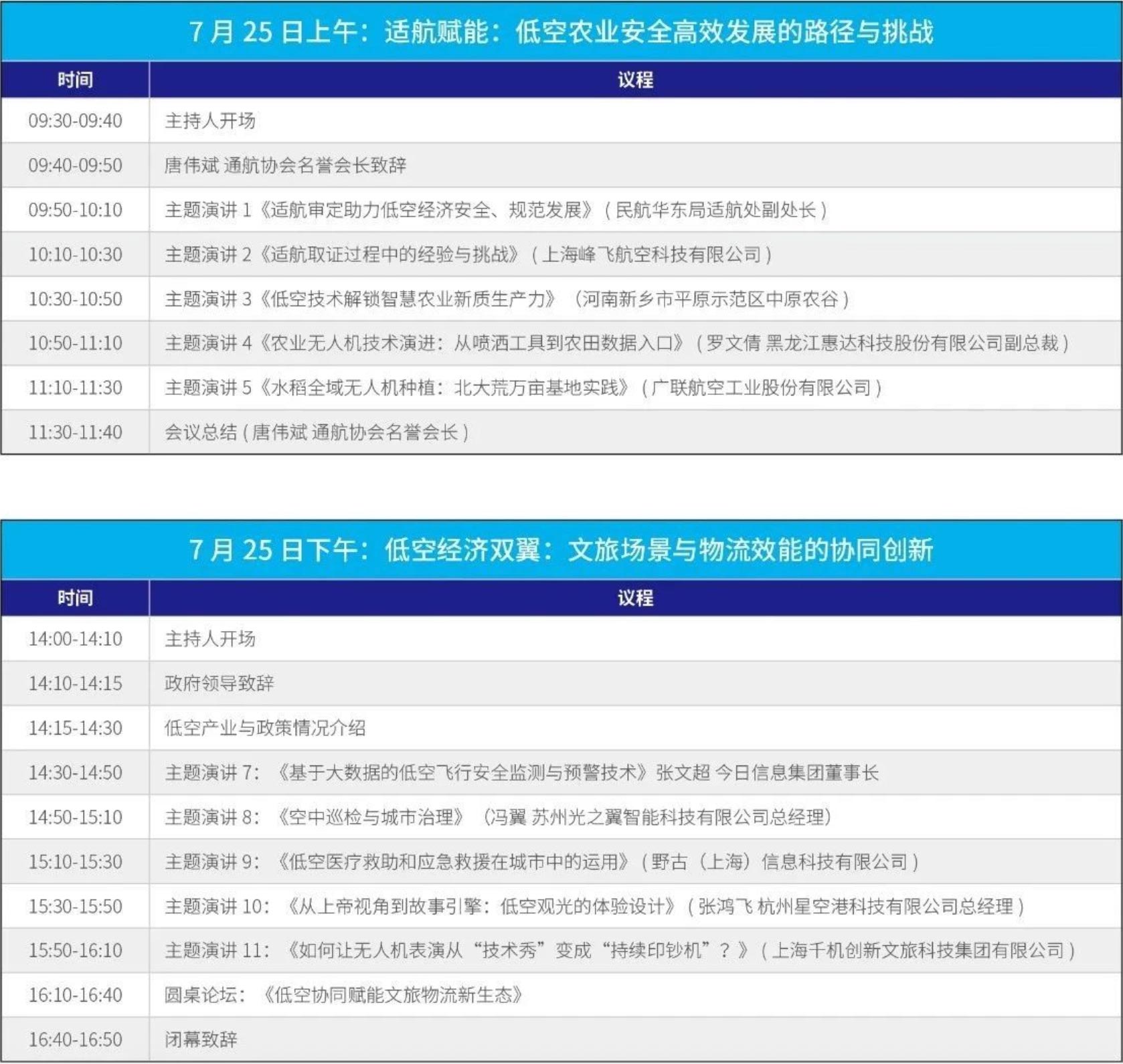
Task: Select the 09:30-09:40 time cell
Action: [x=75, y=120]
